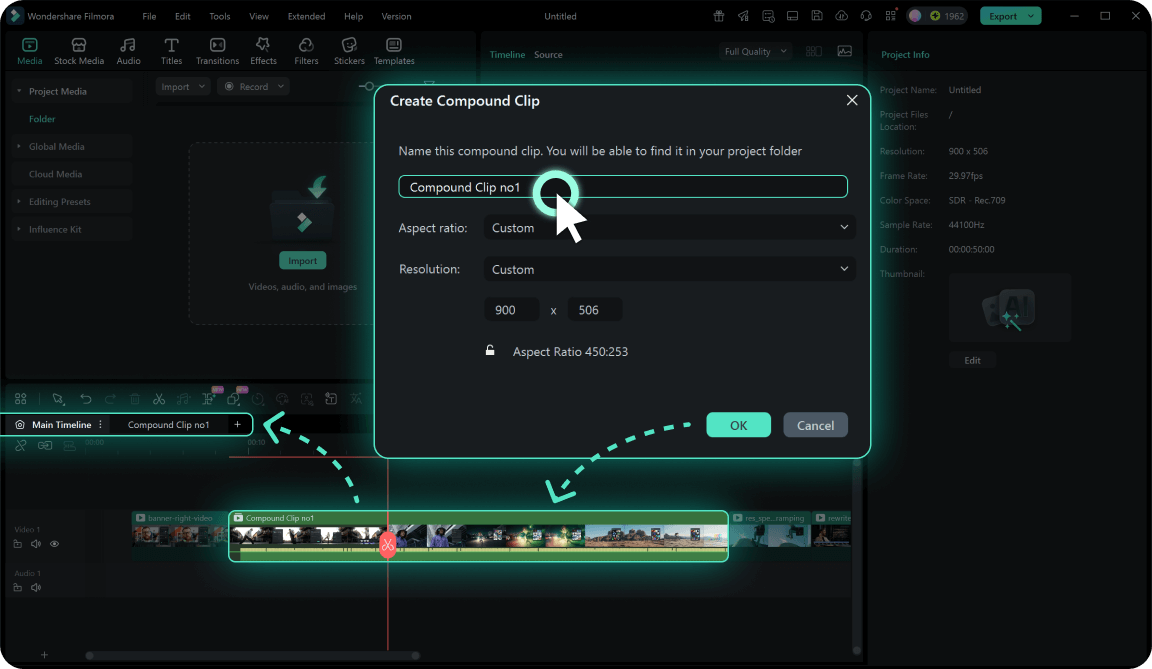This screenshot has height=669, width=1152.
Task: Click the save project floppy icon
Action: [816, 16]
